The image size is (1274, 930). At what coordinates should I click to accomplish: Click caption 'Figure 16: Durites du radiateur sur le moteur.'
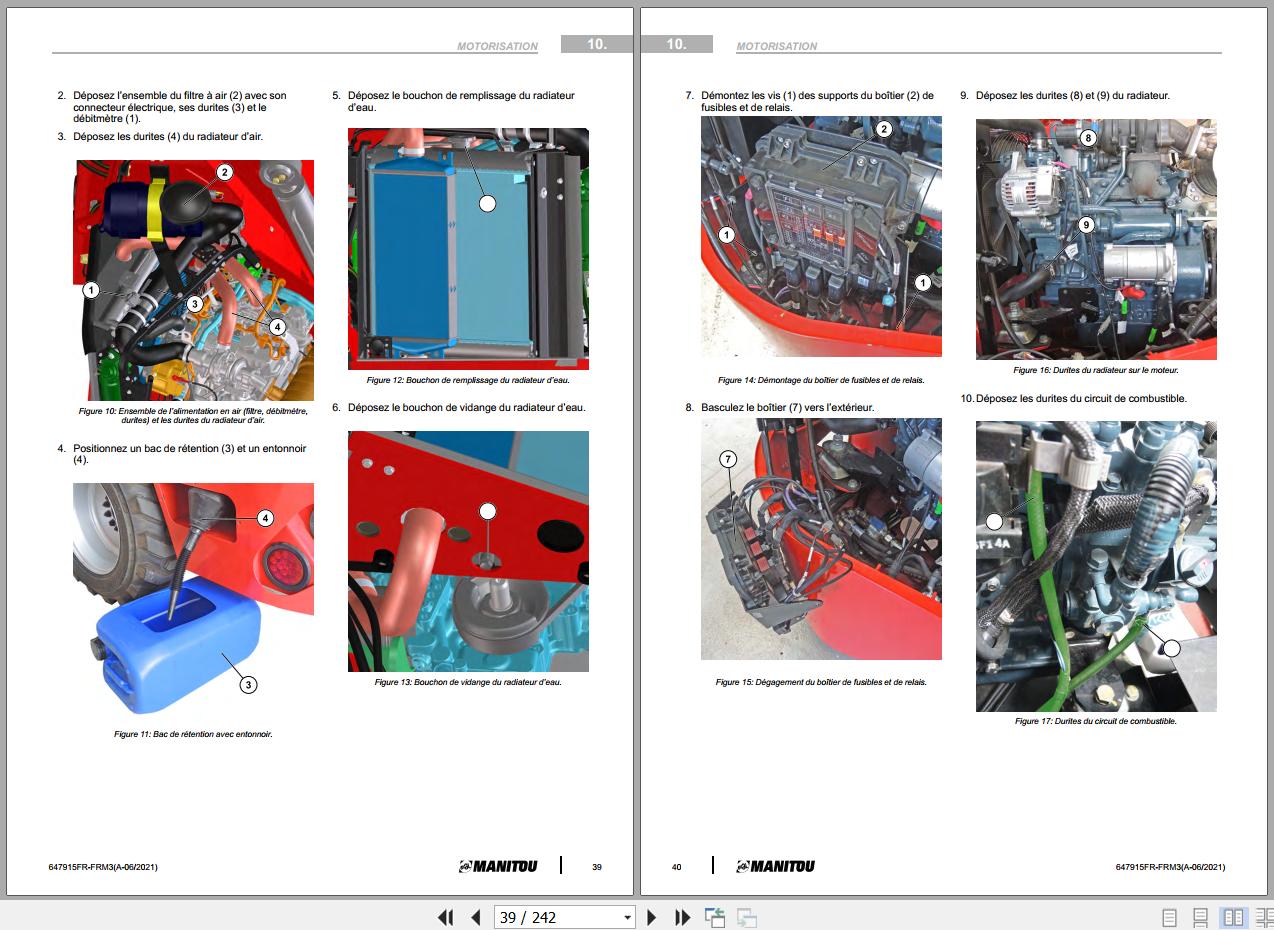coord(1096,370)
